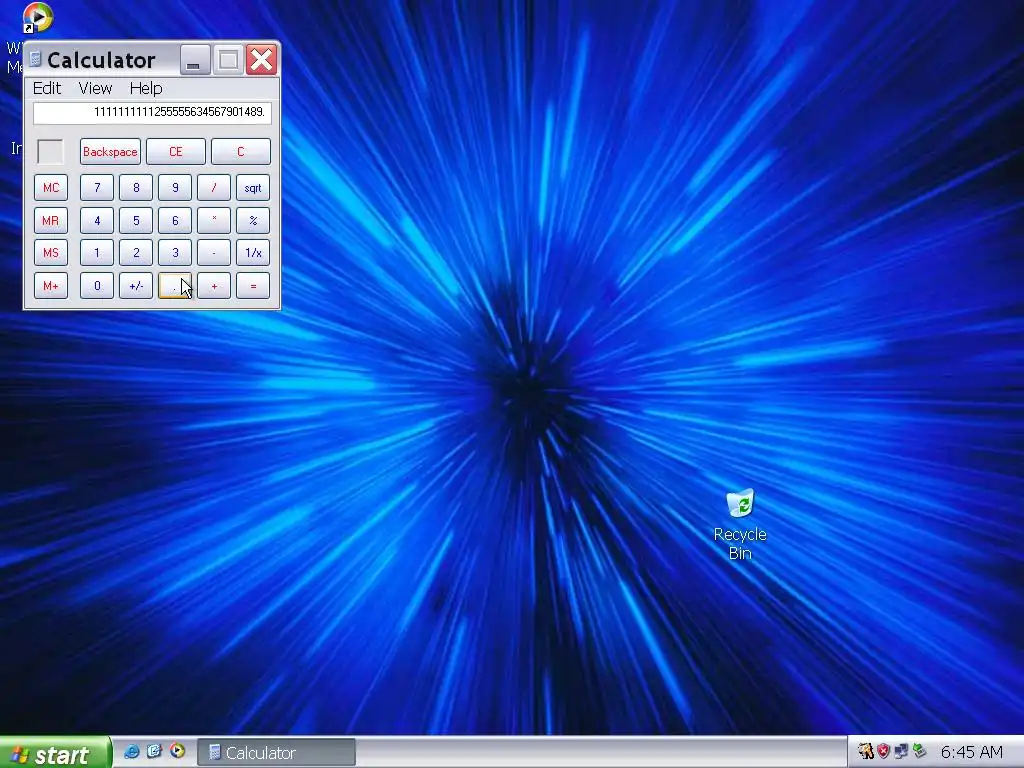Hit the C clear button
This screenshot has width=1024, height=768.
(x=240, y=152)
